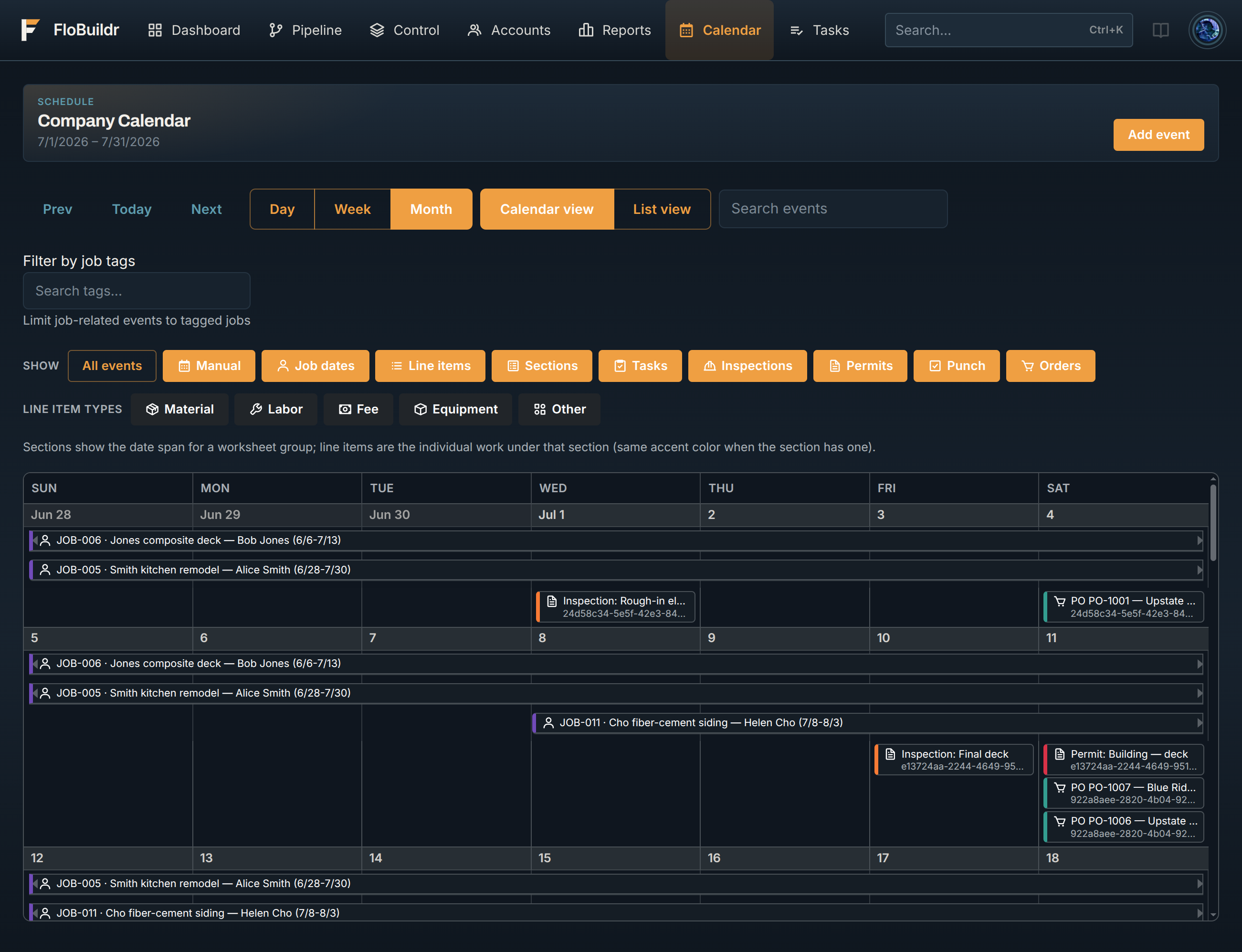1242x952 pixels.
Task: Click the FloBuildr logo icon
Action: (31, 30)
